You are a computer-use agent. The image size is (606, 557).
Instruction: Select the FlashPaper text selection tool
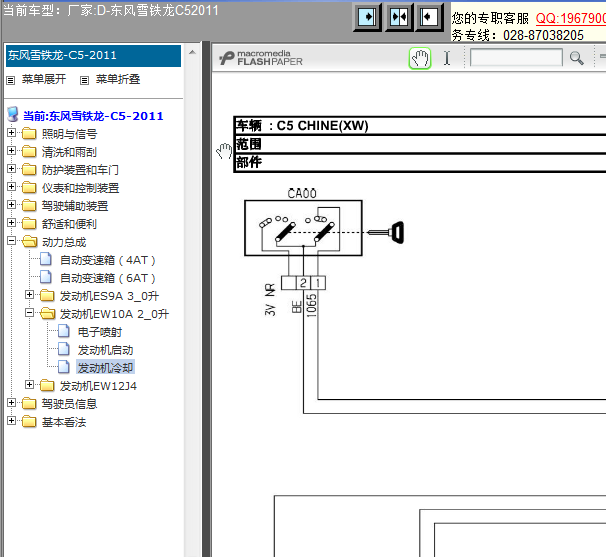447,58
